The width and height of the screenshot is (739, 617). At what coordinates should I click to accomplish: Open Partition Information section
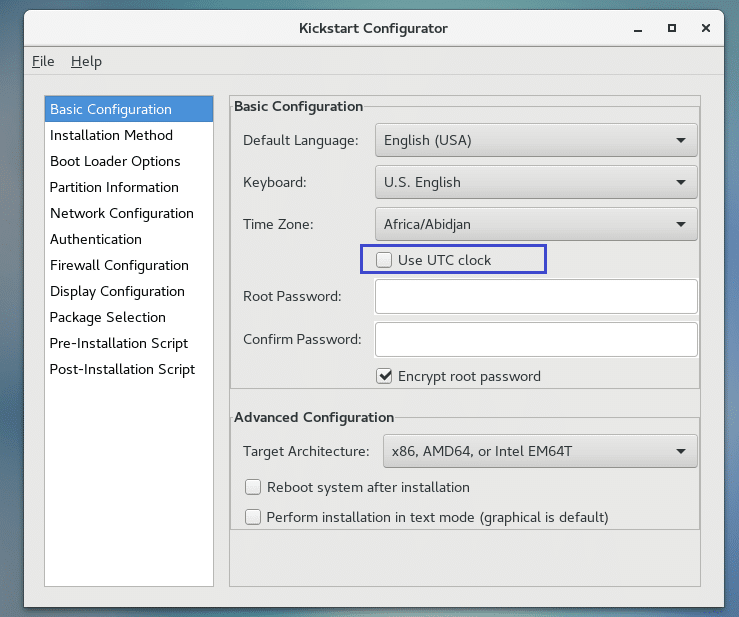[114, 187]
